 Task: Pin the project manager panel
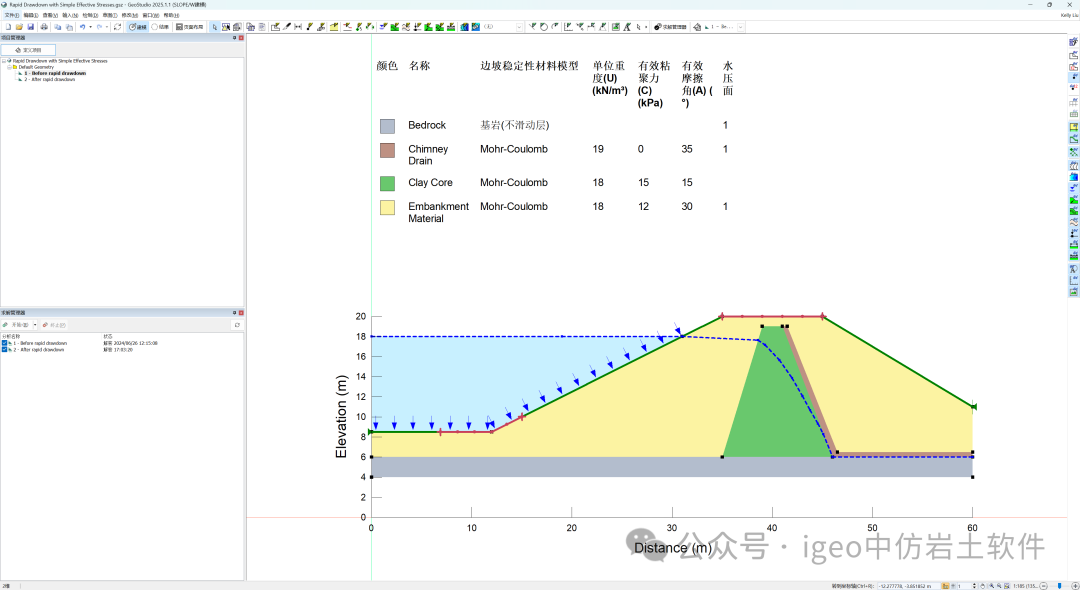pyautogui.click(x=234, y=37)
